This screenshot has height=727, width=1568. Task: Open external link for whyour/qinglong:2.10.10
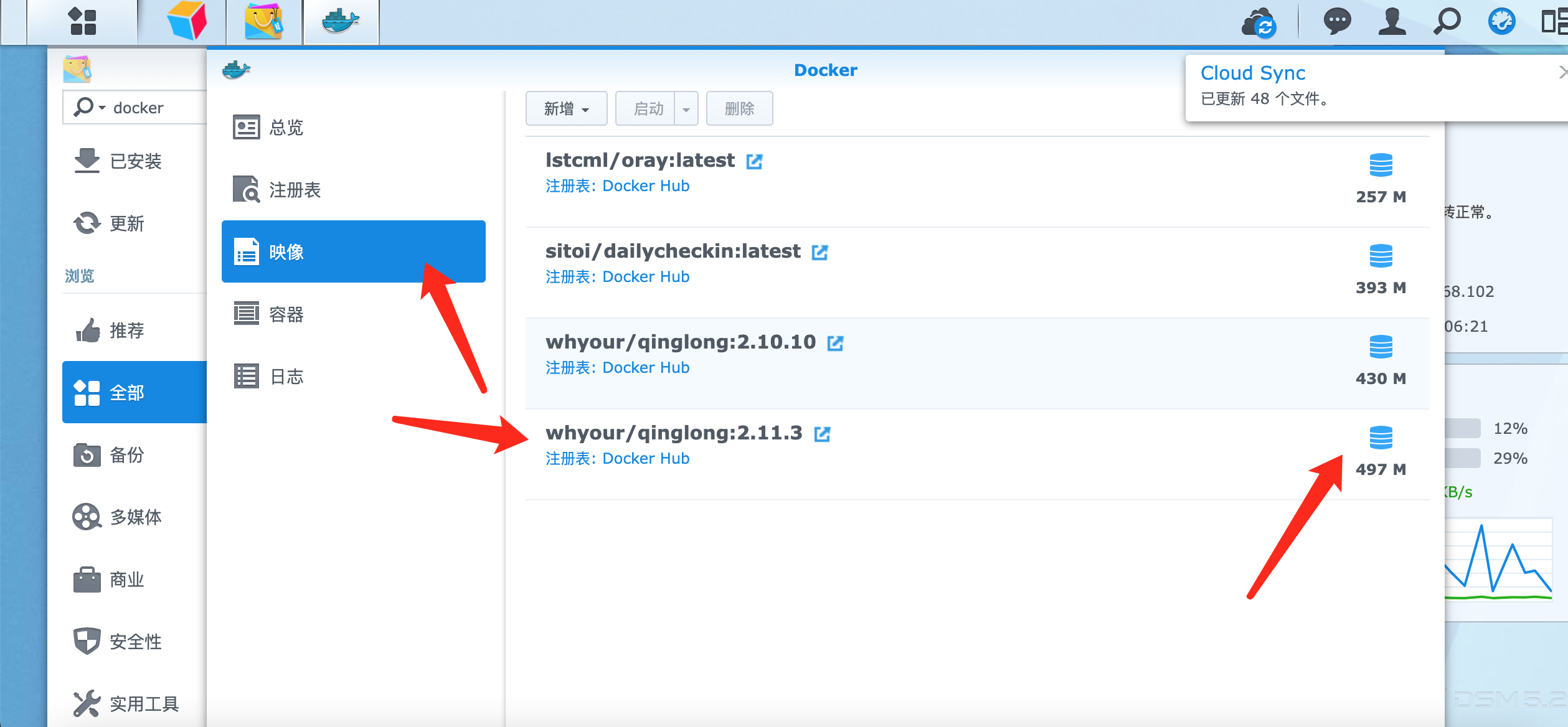coord(835,343)
